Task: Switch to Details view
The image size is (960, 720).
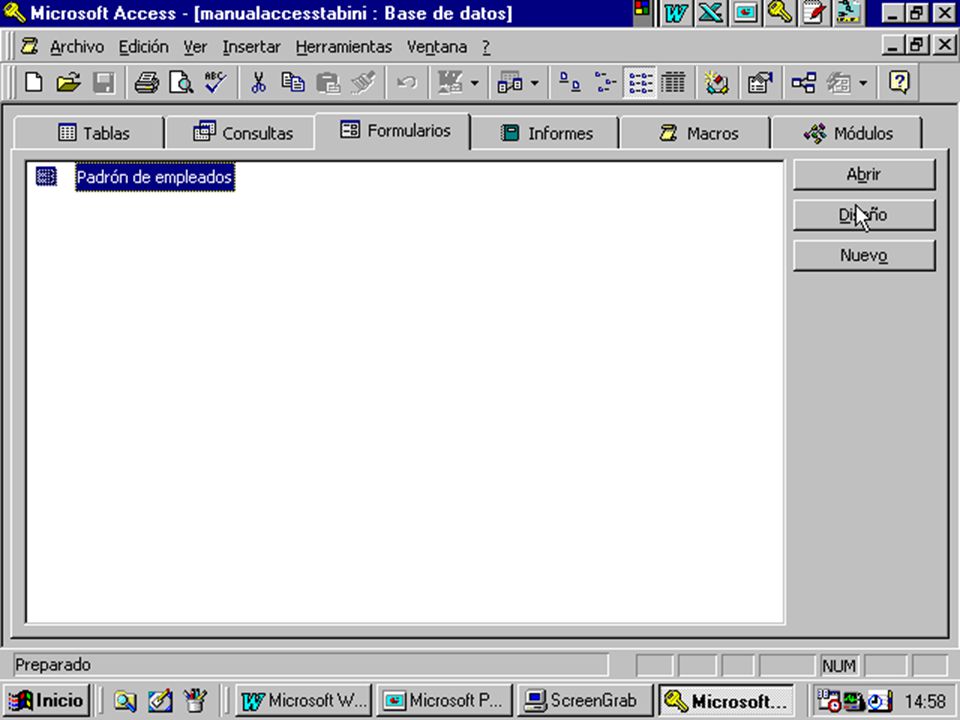Action: (673, 82)
